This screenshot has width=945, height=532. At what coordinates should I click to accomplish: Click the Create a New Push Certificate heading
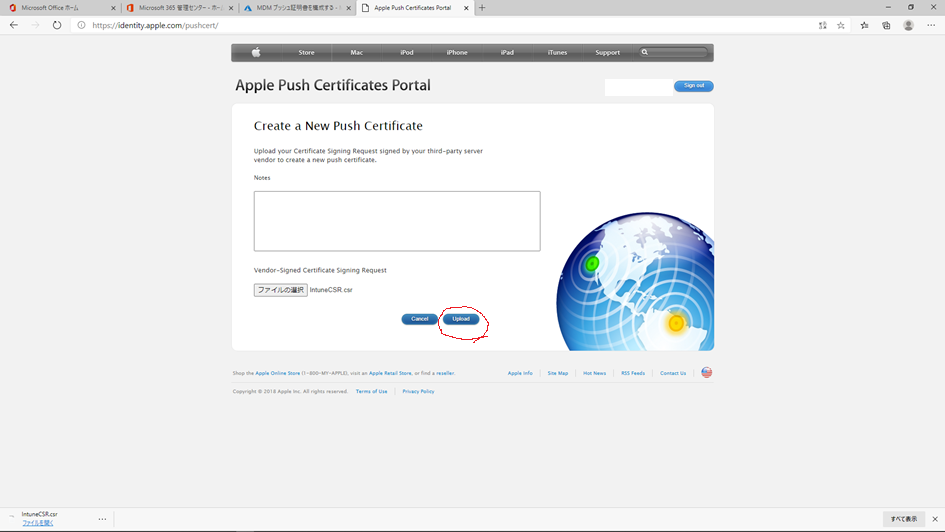point(338,126)
